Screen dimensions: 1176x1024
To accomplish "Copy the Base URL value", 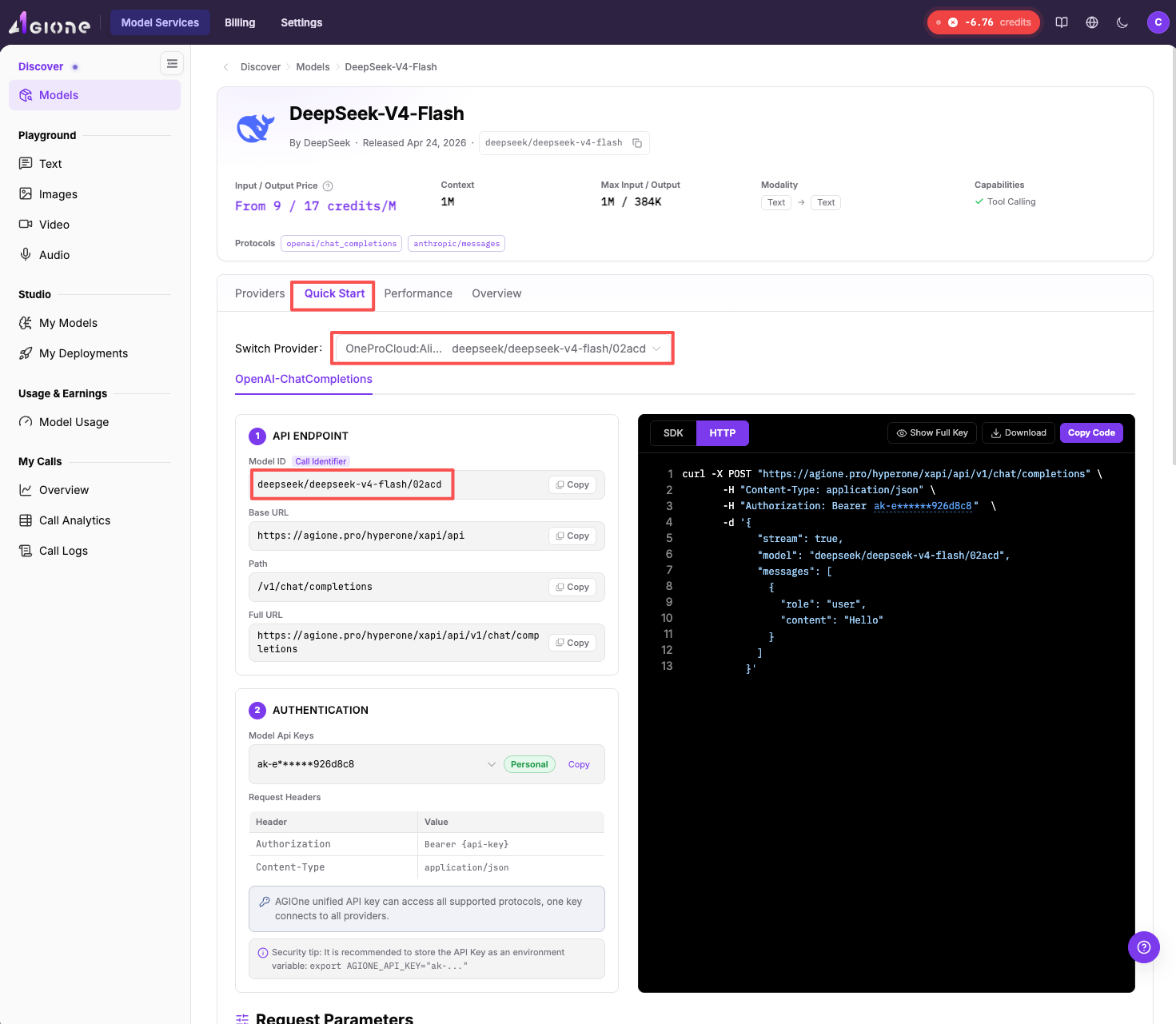I will 572,536.
